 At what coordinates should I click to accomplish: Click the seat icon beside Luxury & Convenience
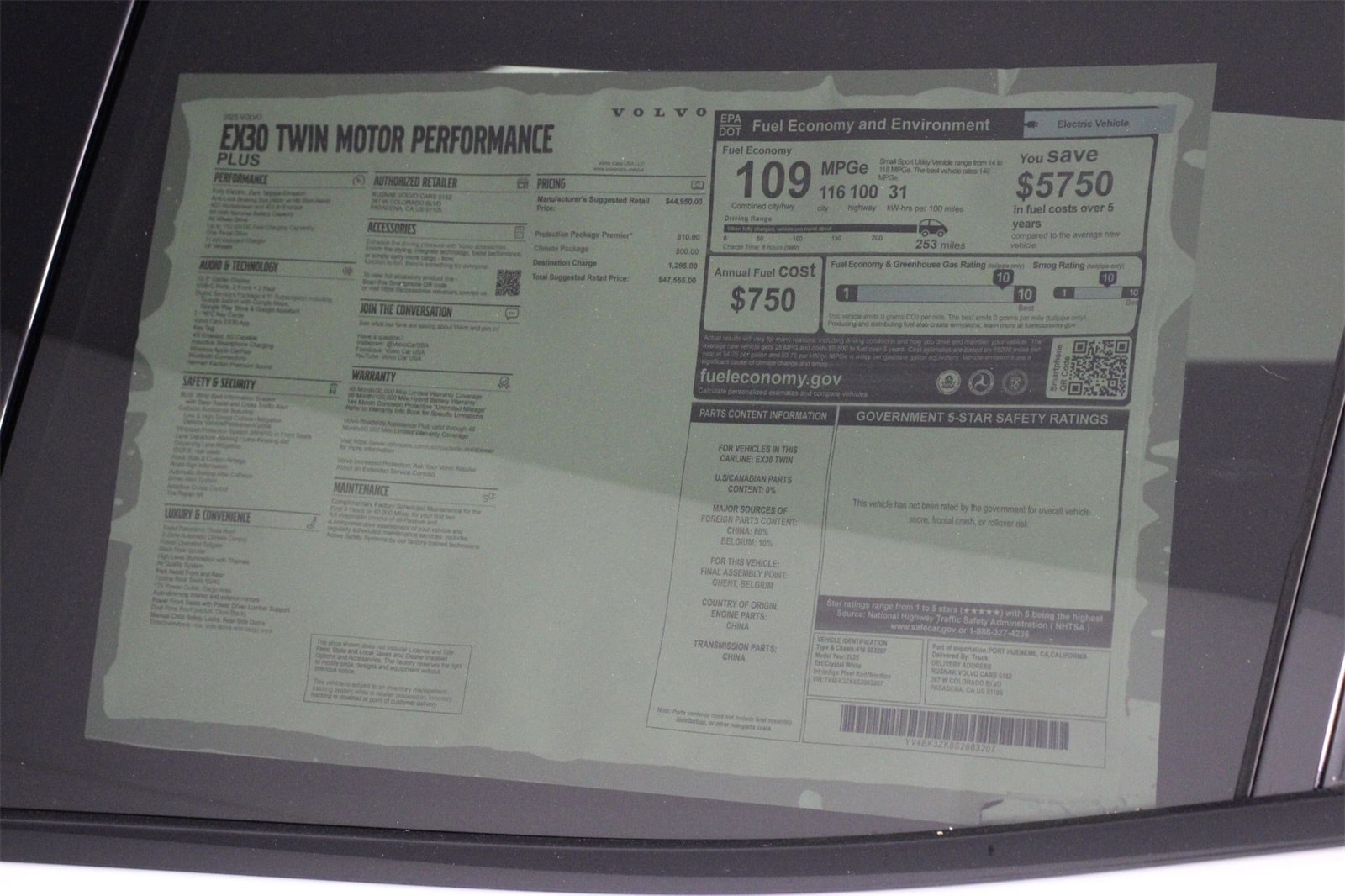point(310,523)
